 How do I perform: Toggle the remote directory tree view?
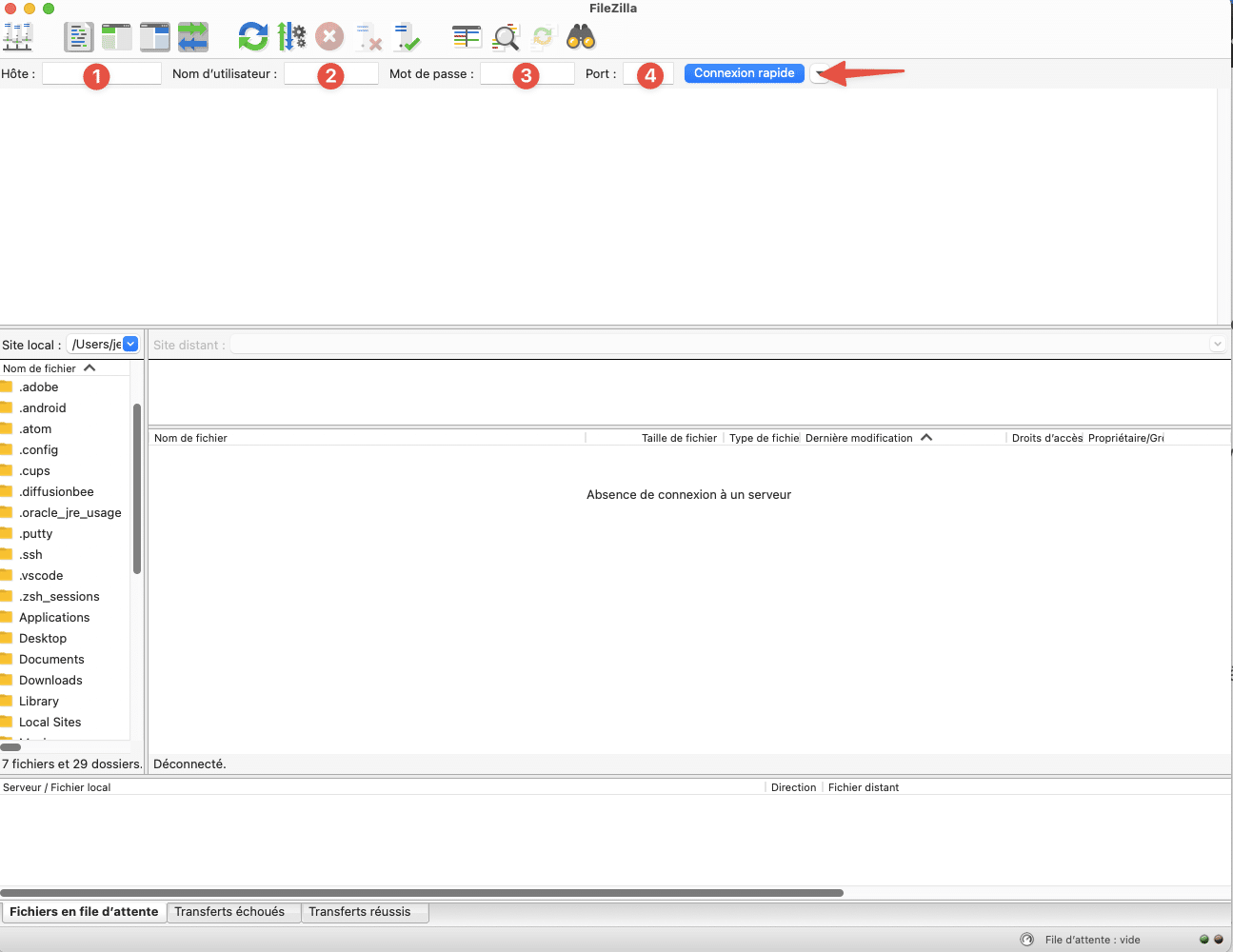(154, 37)
